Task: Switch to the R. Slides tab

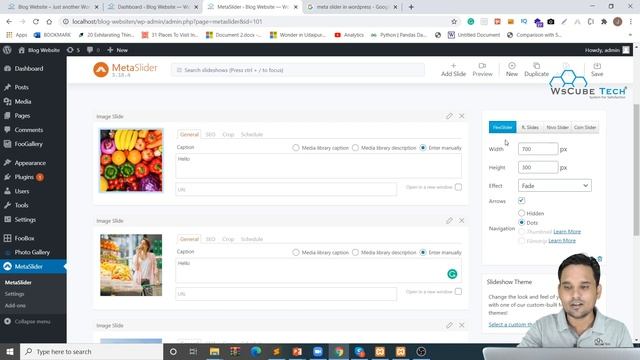Action: [530, 127]
